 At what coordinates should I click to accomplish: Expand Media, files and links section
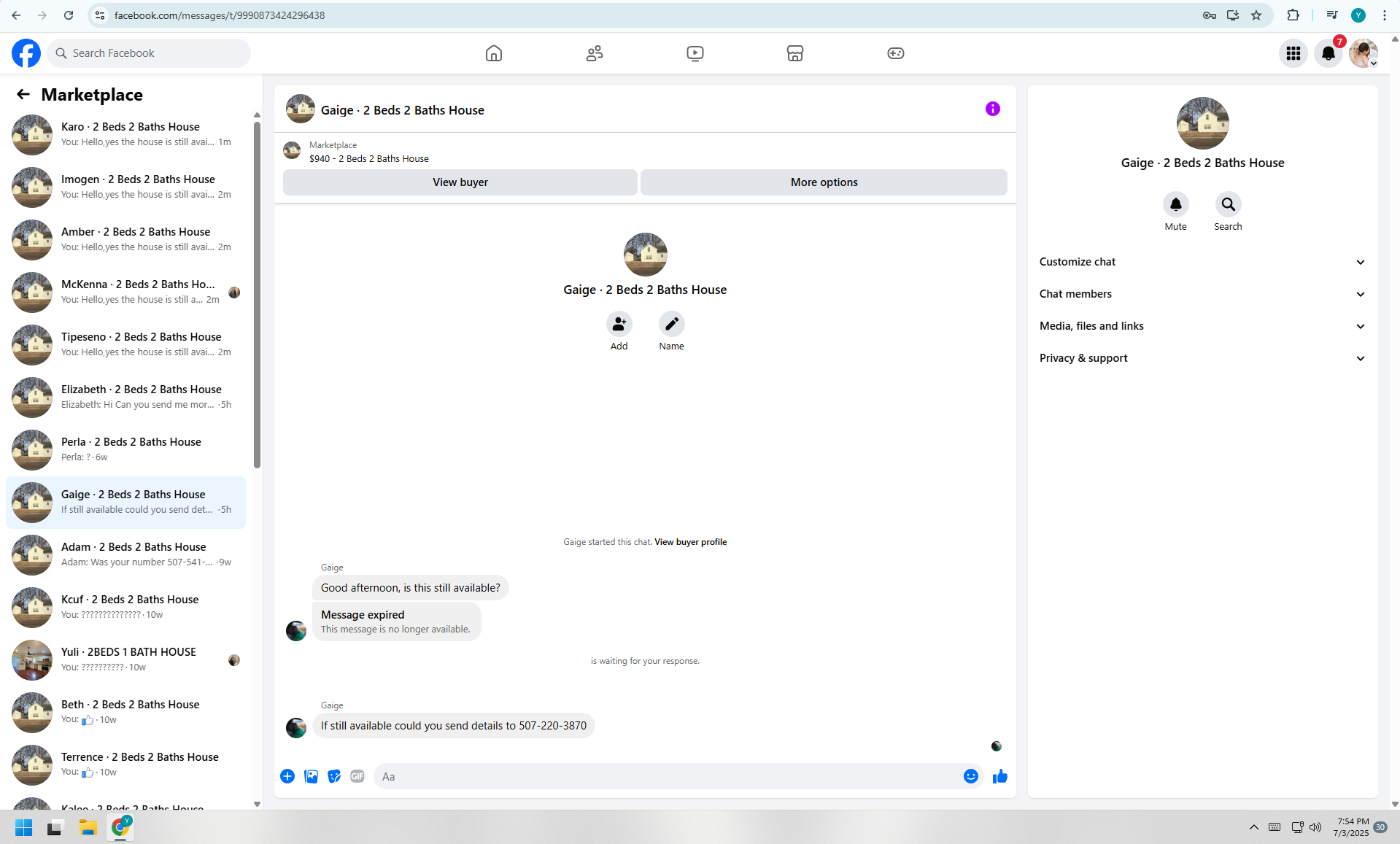coord(1202,326)
